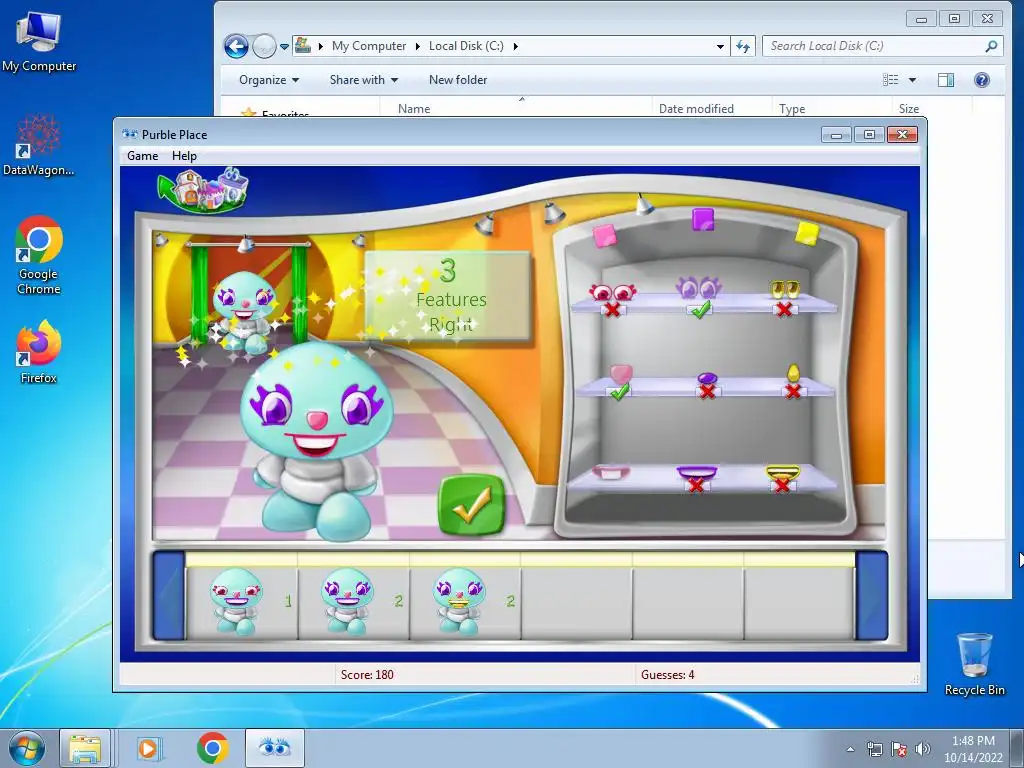The image size is (1024, 768).
Task: Pick the purple mouth on the shelf
Action: pyautogui.click(x=697, y=472)
